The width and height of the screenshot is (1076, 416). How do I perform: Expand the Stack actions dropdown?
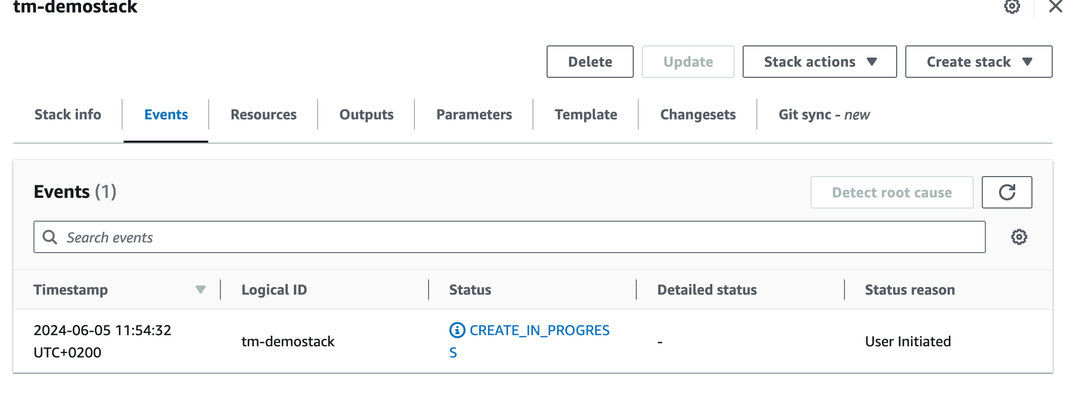pyautogui.click(x=820, y=62)
